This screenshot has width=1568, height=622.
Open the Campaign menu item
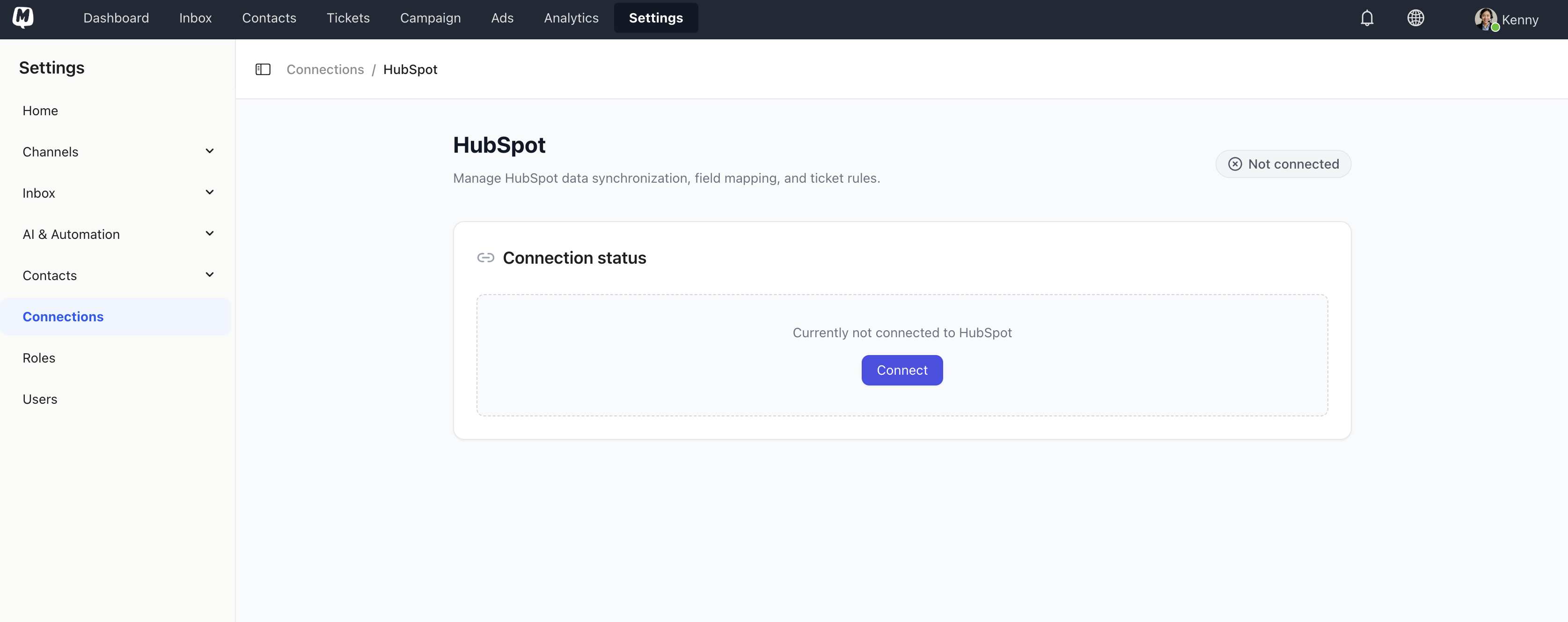click(x=430, y=18)
